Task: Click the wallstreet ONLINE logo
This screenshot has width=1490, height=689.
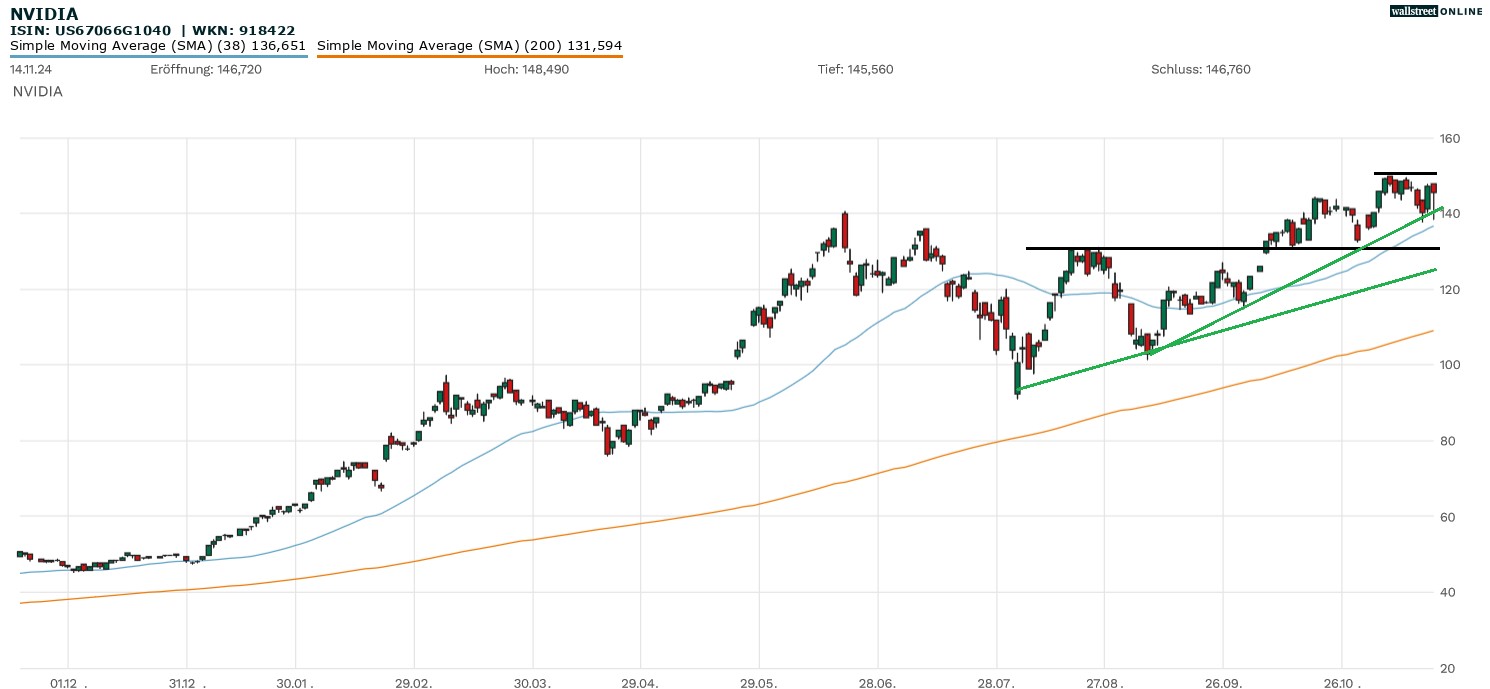Action: [x=1436, y=11]
